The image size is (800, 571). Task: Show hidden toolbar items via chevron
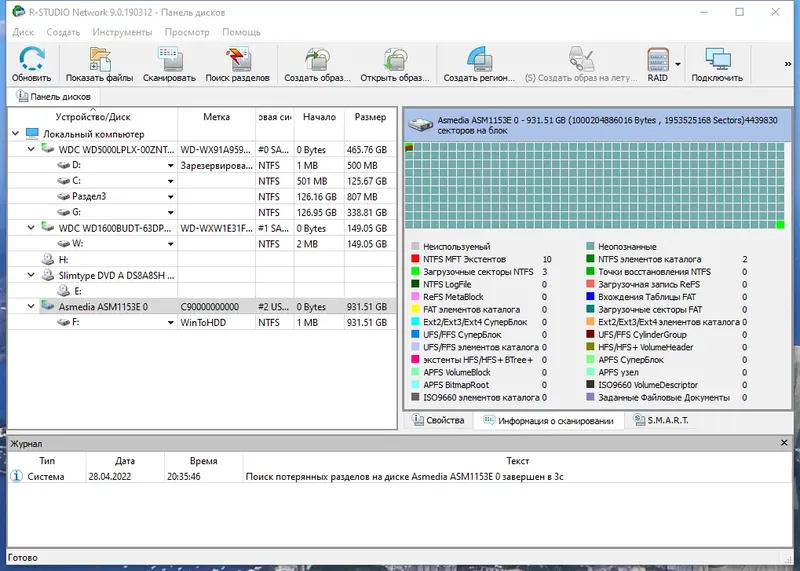[788, 64]
